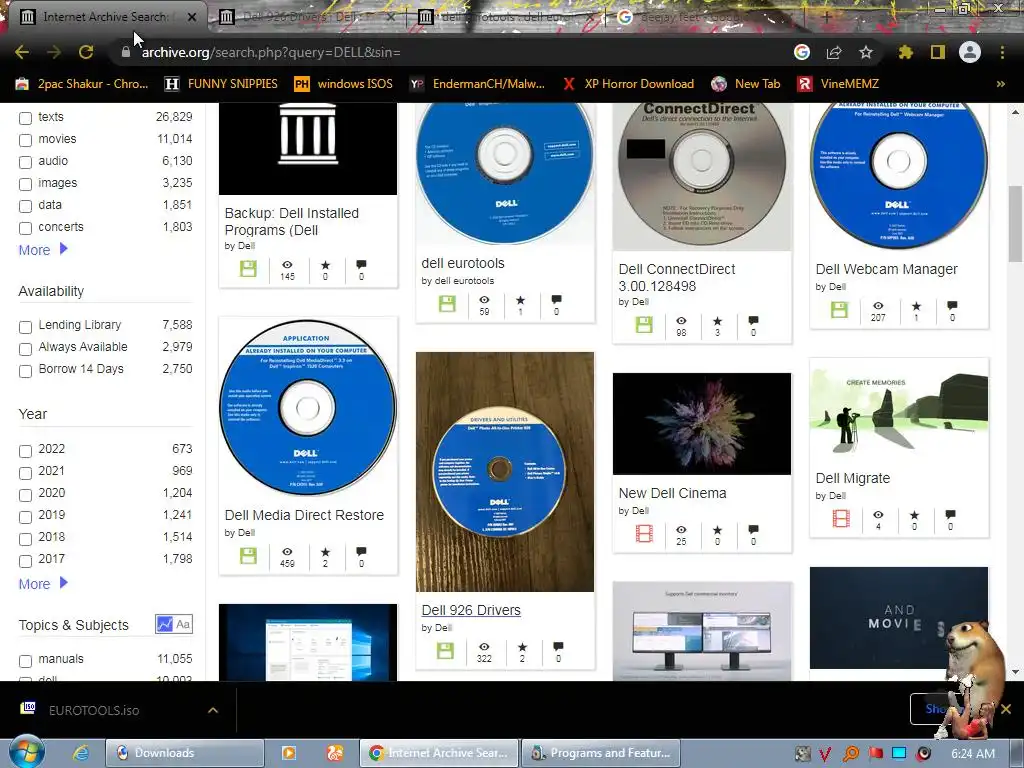Check the audio media type filter
The height and width of the screenshot is (768, 1024).
(25, 163)
